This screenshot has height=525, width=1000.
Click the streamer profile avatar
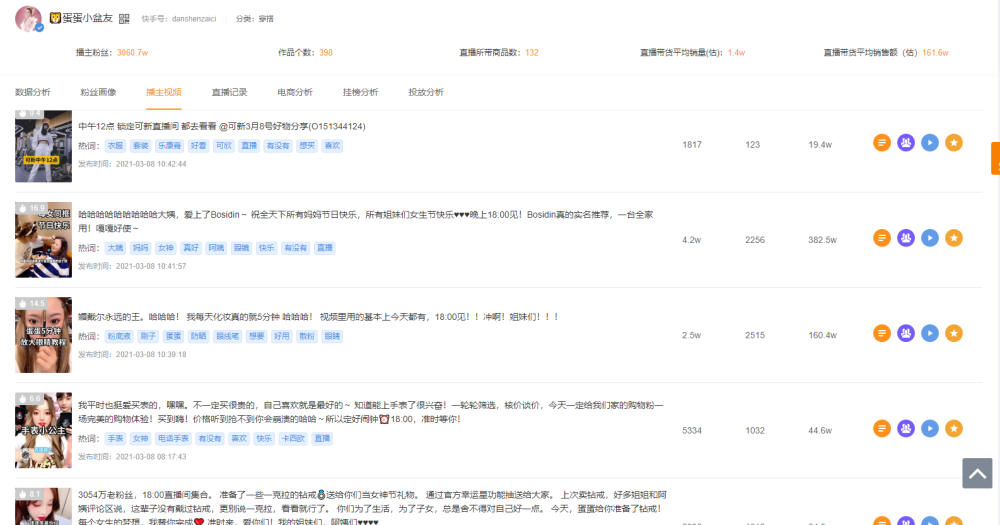click(x=29, y=19)
